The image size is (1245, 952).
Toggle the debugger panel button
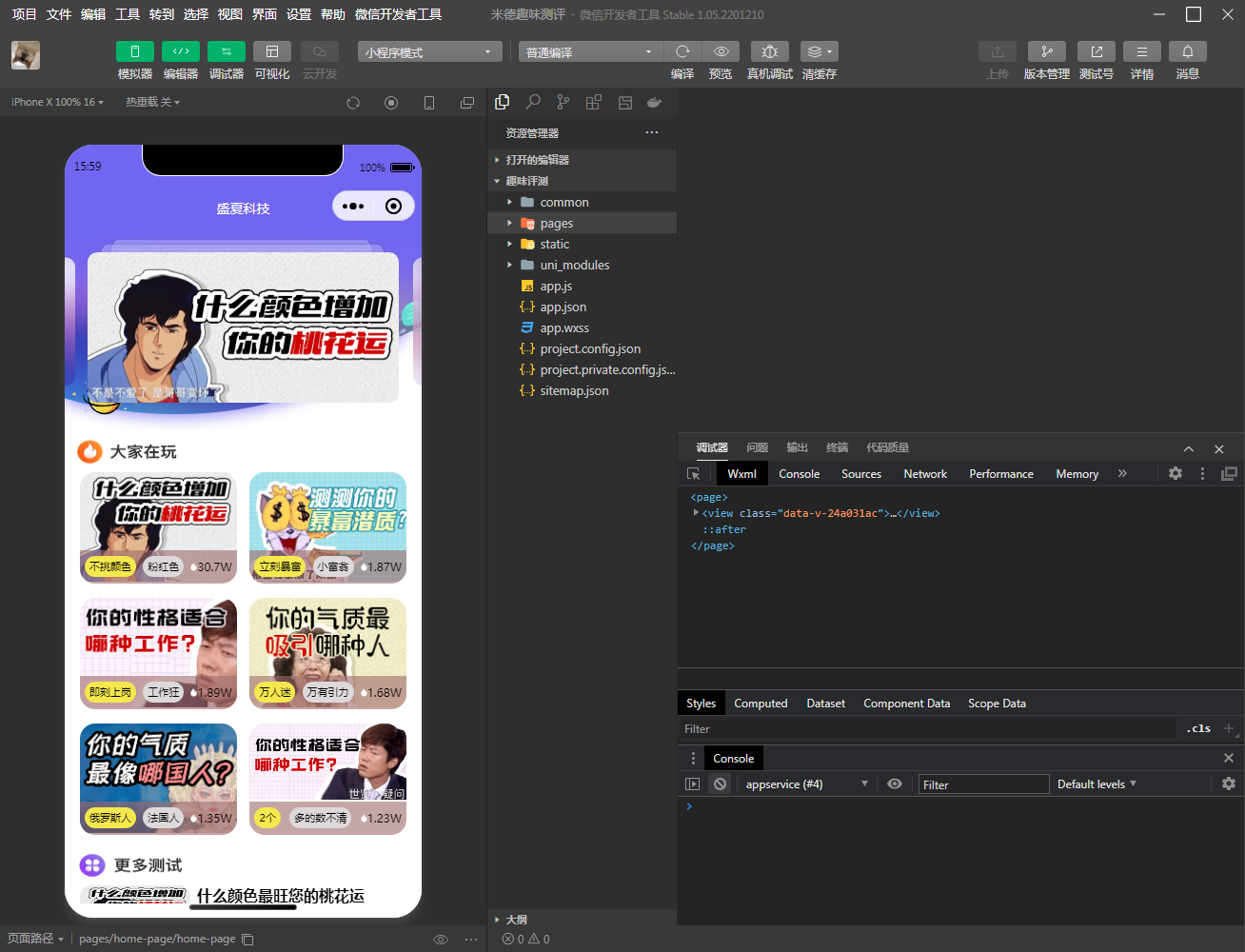tap(227, 51)
